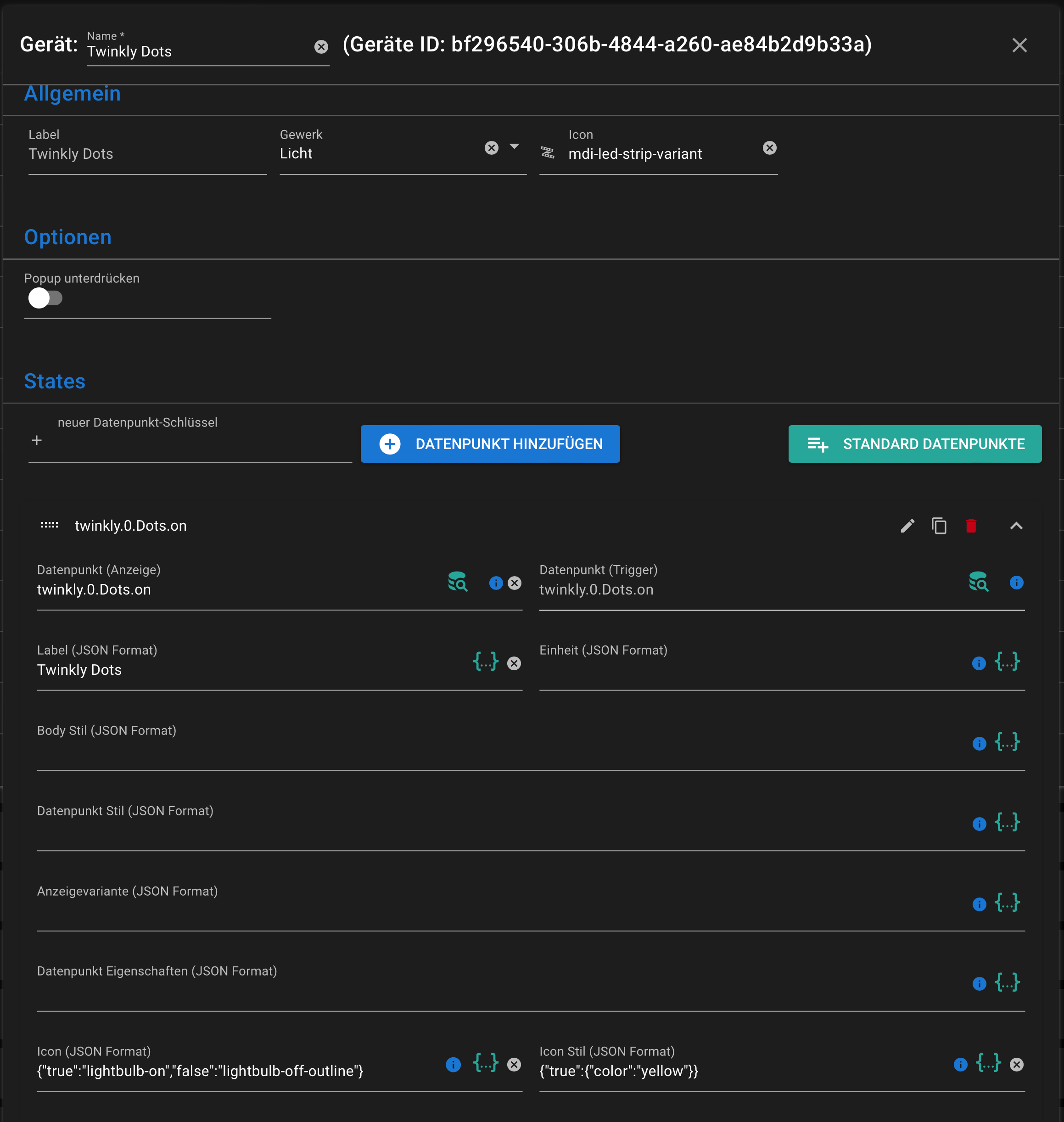Close the Gerät dialog

tap(1019, 45)
